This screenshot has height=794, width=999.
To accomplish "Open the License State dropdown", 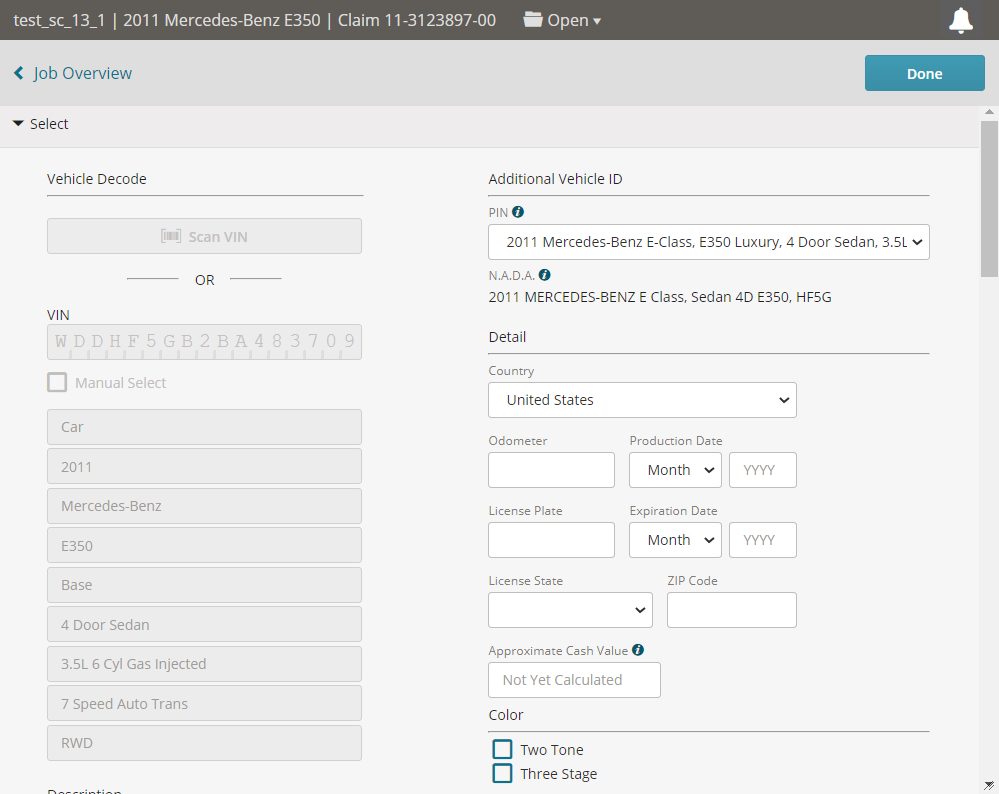I will click(x=570, y=610).
